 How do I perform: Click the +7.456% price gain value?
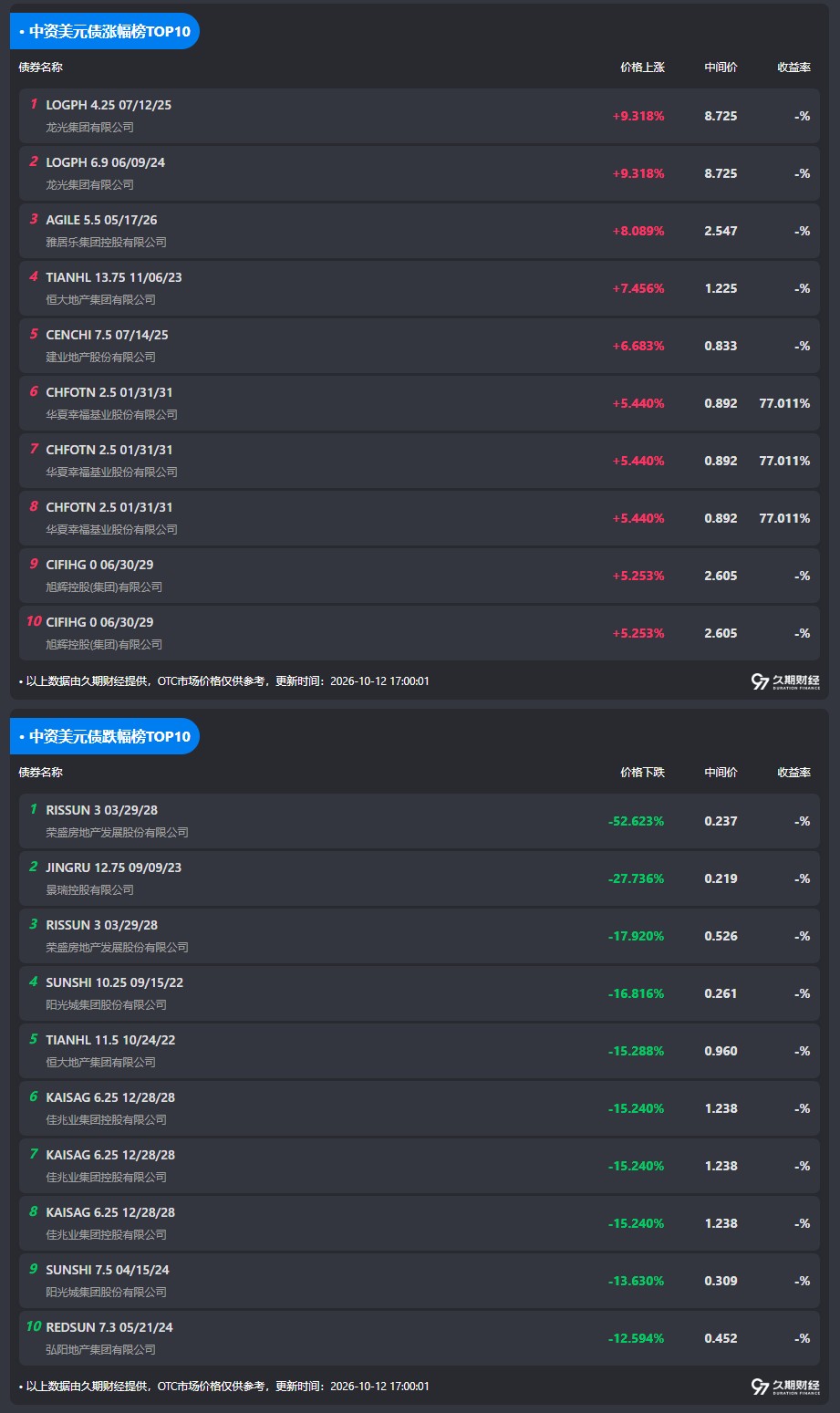(x=638, y=288)
